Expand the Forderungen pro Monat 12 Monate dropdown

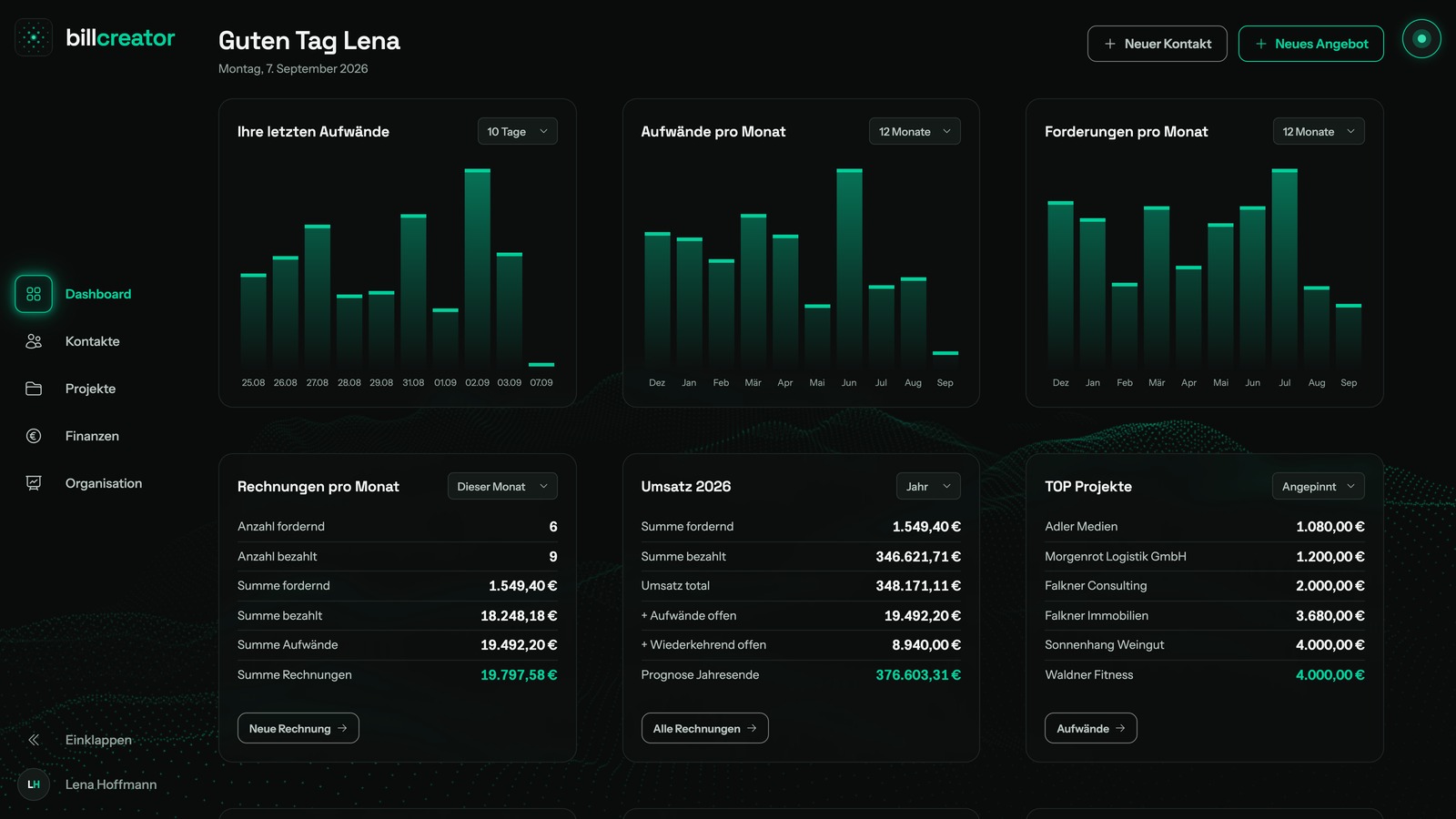tap(1319, 131)
